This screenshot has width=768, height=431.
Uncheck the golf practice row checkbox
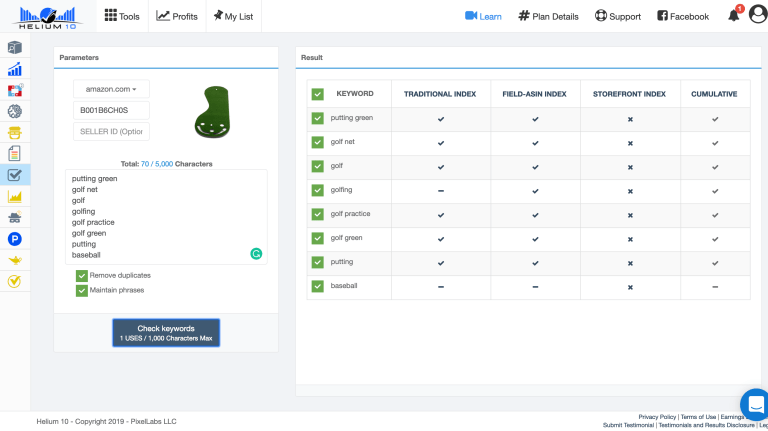(x=317, y=214)
